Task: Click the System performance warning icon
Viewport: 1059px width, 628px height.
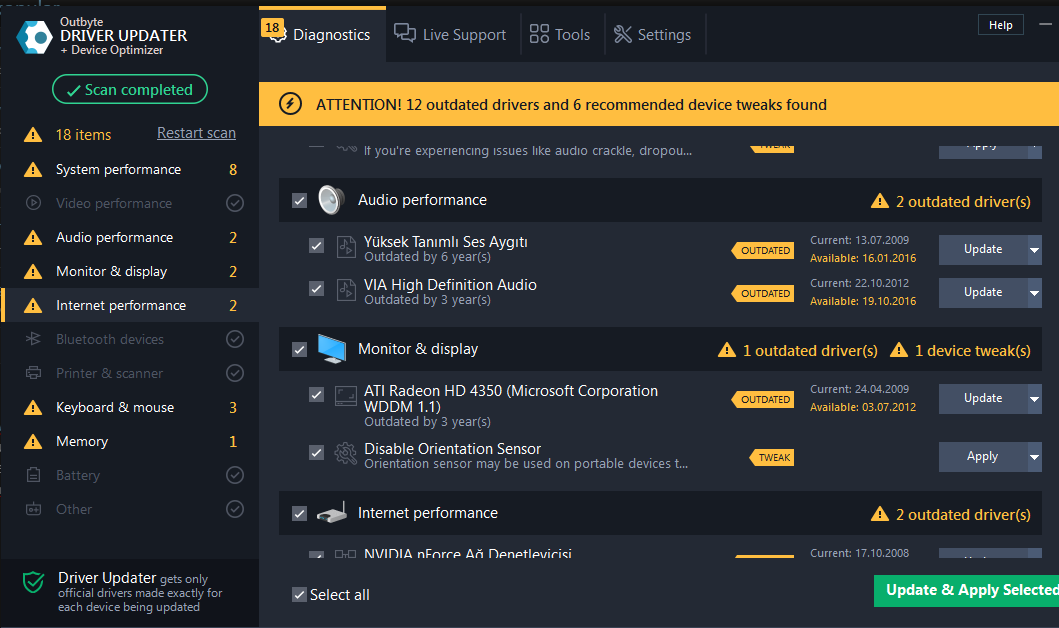Action: coord(32,169)
